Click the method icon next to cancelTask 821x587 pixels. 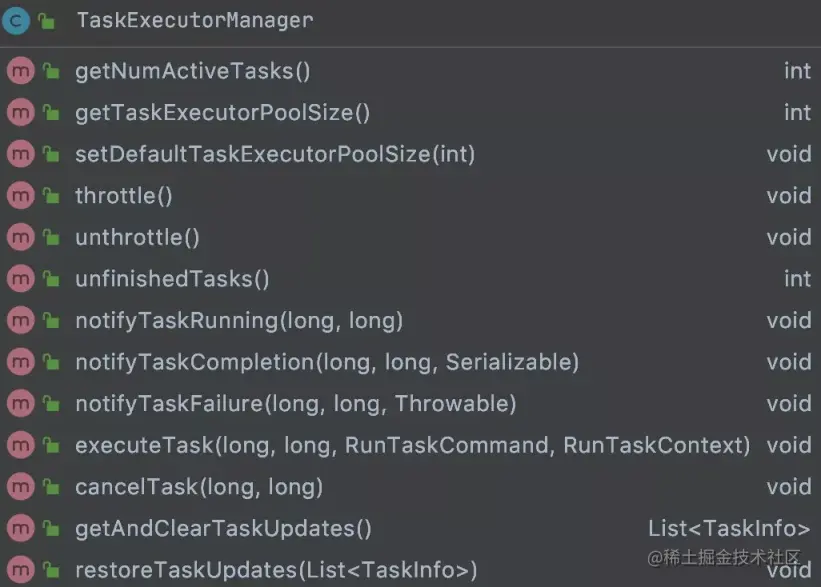coord(20,487)
